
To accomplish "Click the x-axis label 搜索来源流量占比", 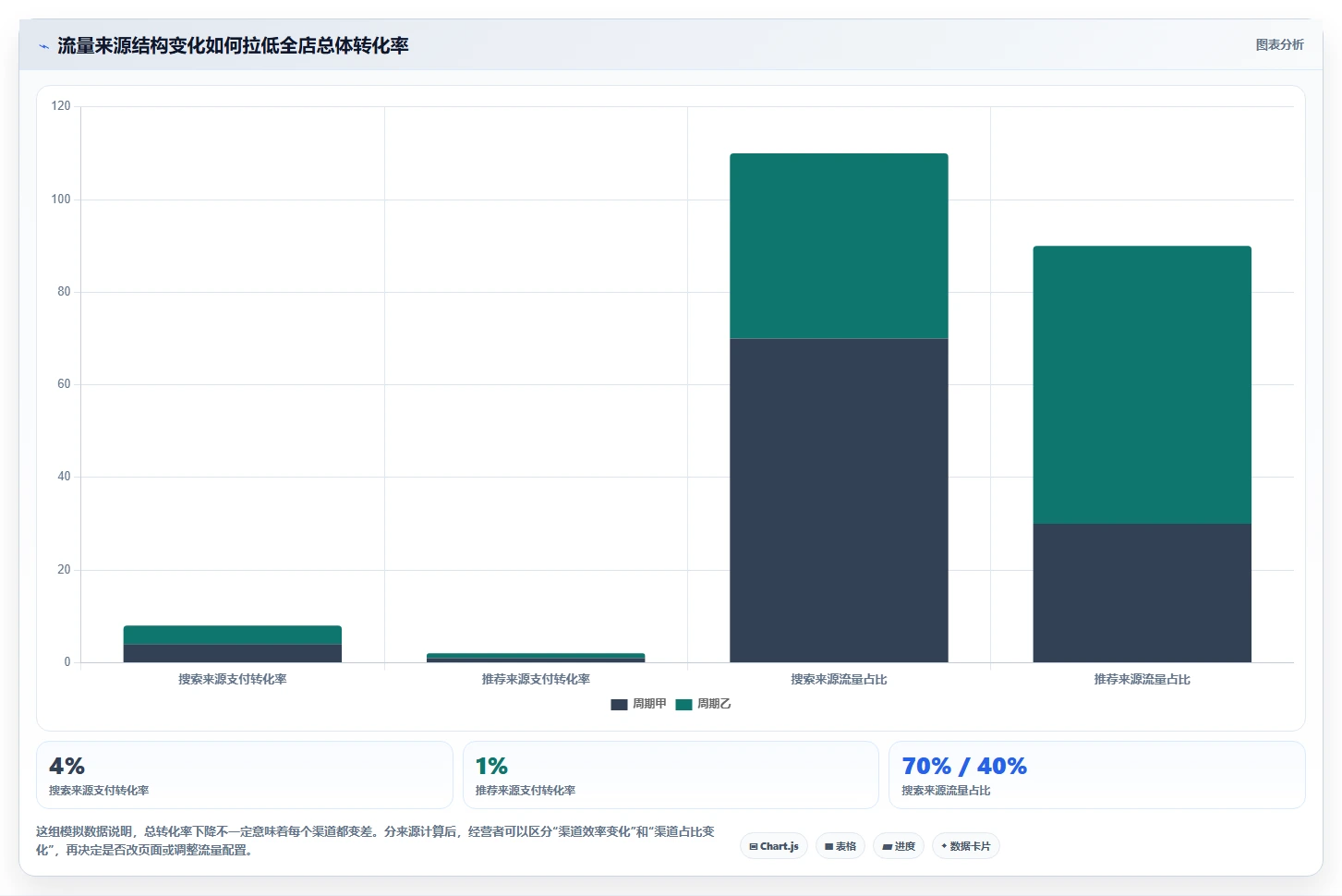I will [839, 679].
